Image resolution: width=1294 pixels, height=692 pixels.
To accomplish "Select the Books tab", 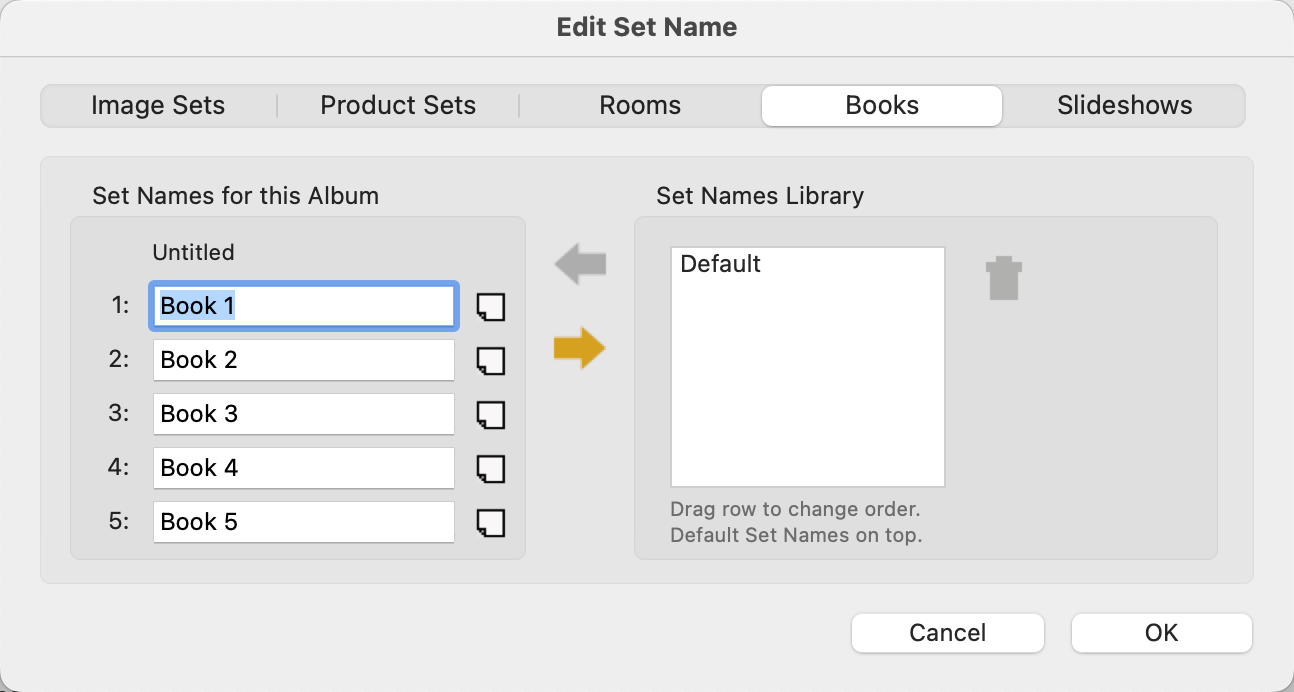I will pos(881,106).
